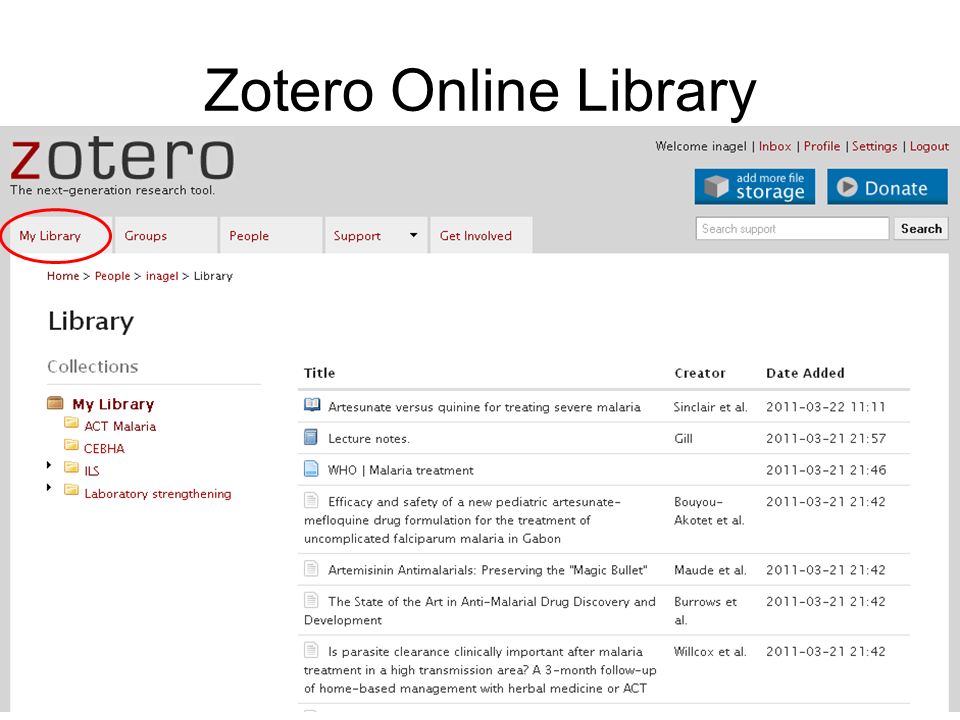960x720 pixels.
Task: Open The State of the Art in Anti-Malarial item
Action: click(x=479, y=610)
